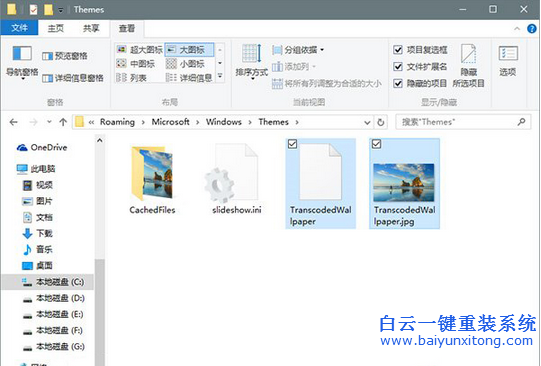Open the 桌面 desktop folder
Viewport: 541px width, 366px height.
coord(37,266)
